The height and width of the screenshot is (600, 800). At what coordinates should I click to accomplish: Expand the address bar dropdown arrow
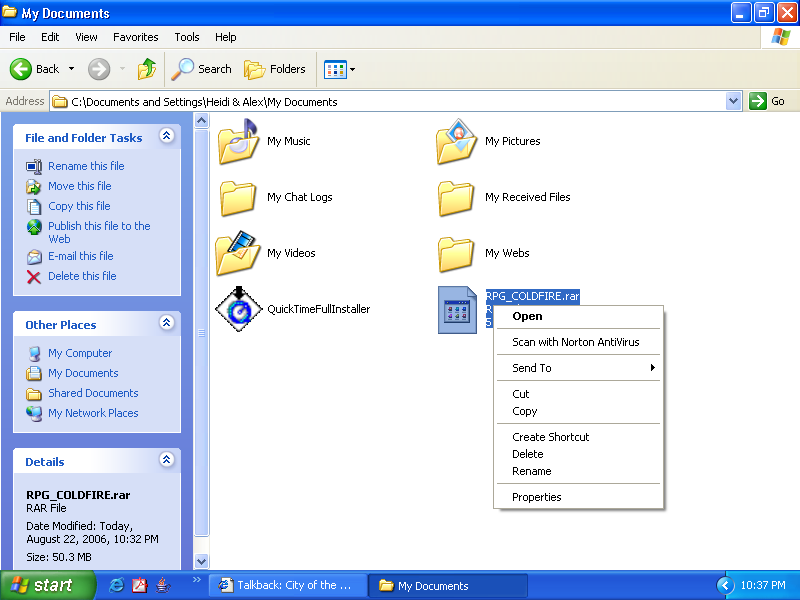[x=733, y=101]
